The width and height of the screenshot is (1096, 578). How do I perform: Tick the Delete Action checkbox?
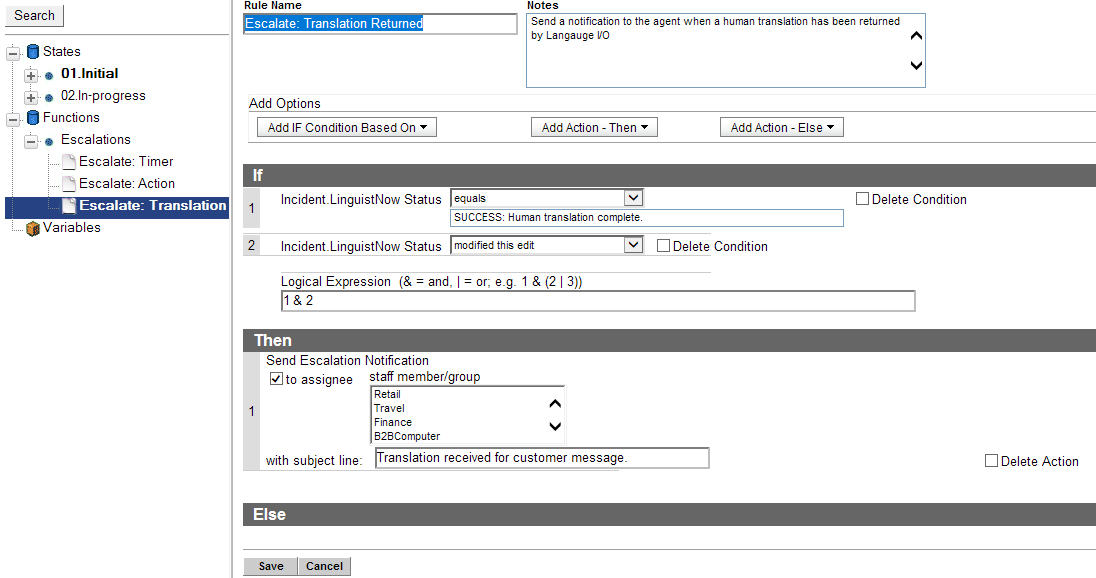991,461
